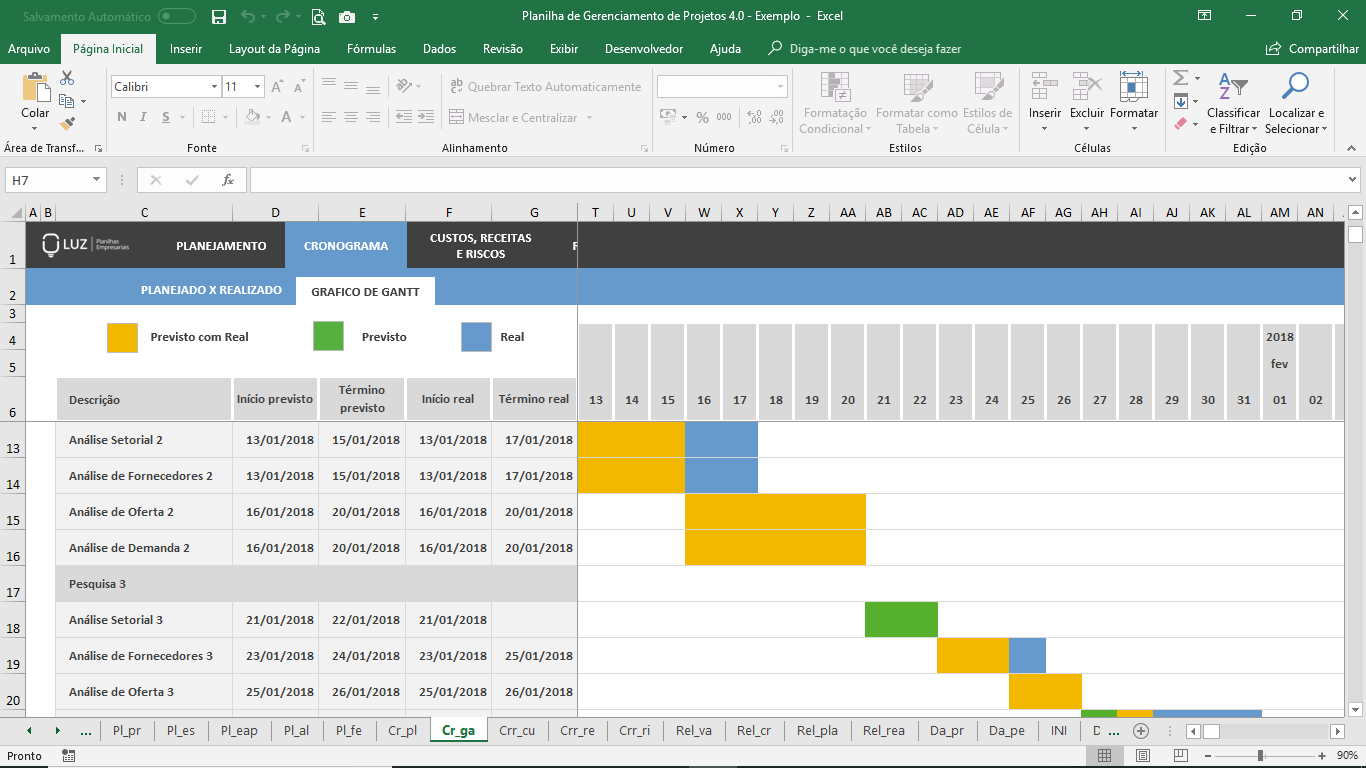
Task: Toggle Salvamento Automático switch
Action: click(x=177, y=17)
